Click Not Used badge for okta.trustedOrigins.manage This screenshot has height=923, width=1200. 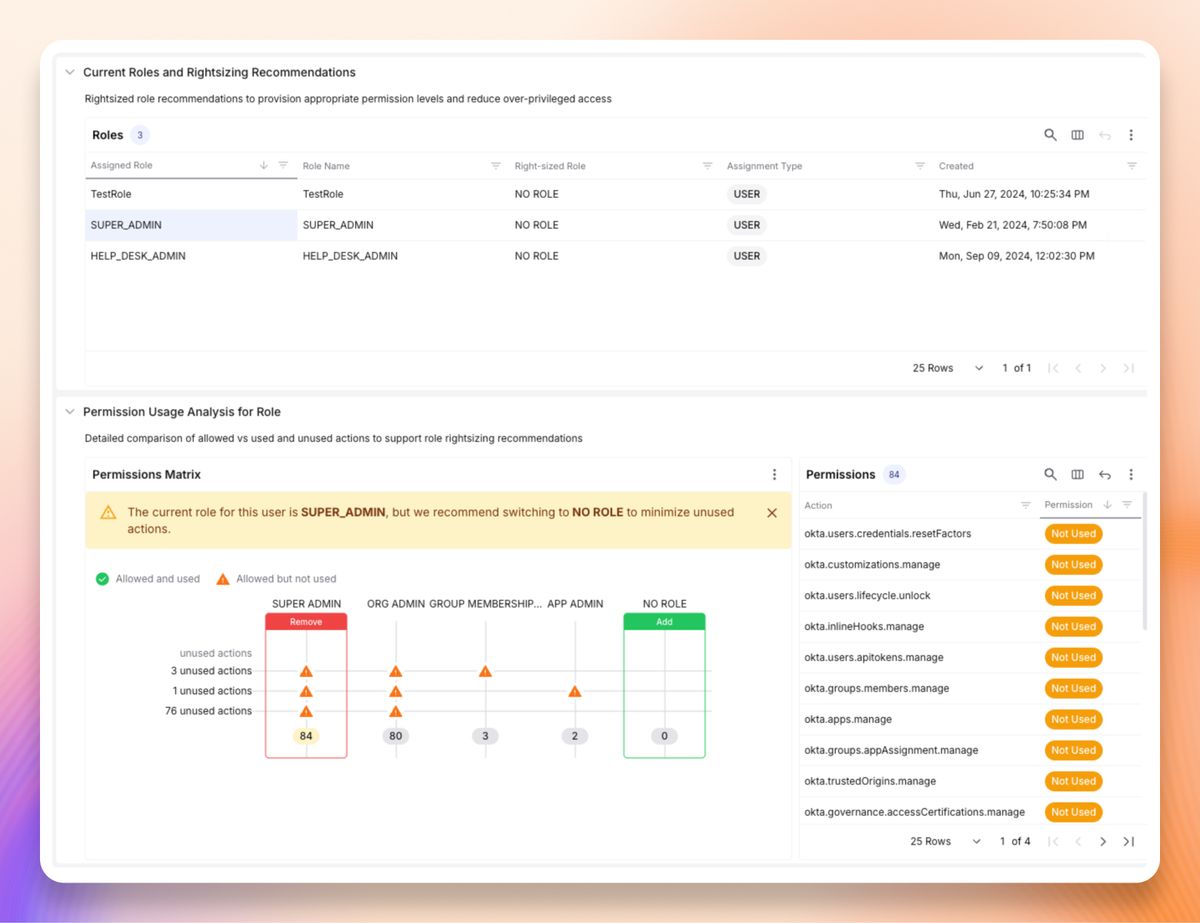click(x=1073, y=781)
